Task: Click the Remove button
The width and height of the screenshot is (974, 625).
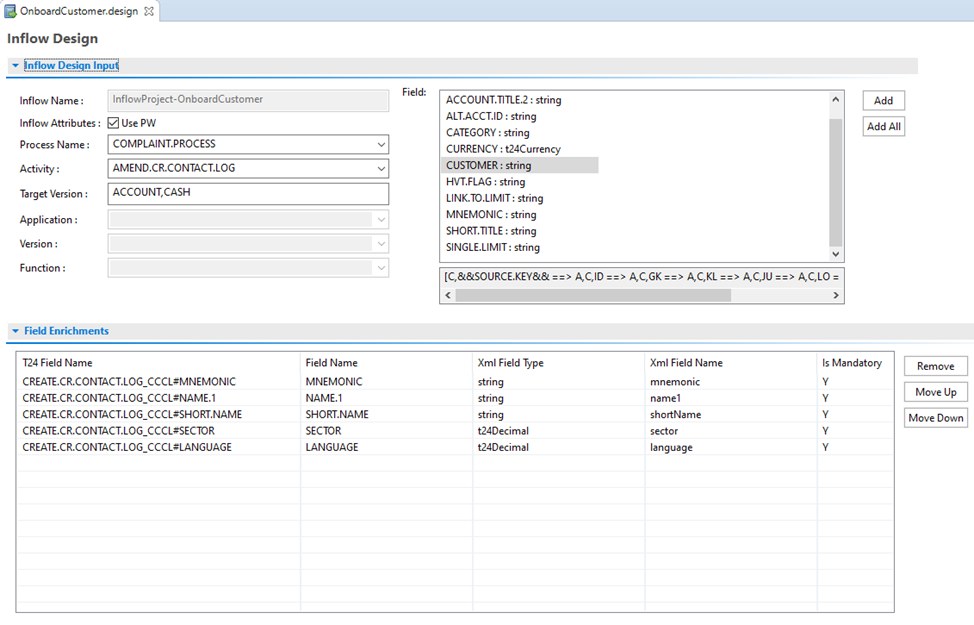Action: [x=935, y=367]
